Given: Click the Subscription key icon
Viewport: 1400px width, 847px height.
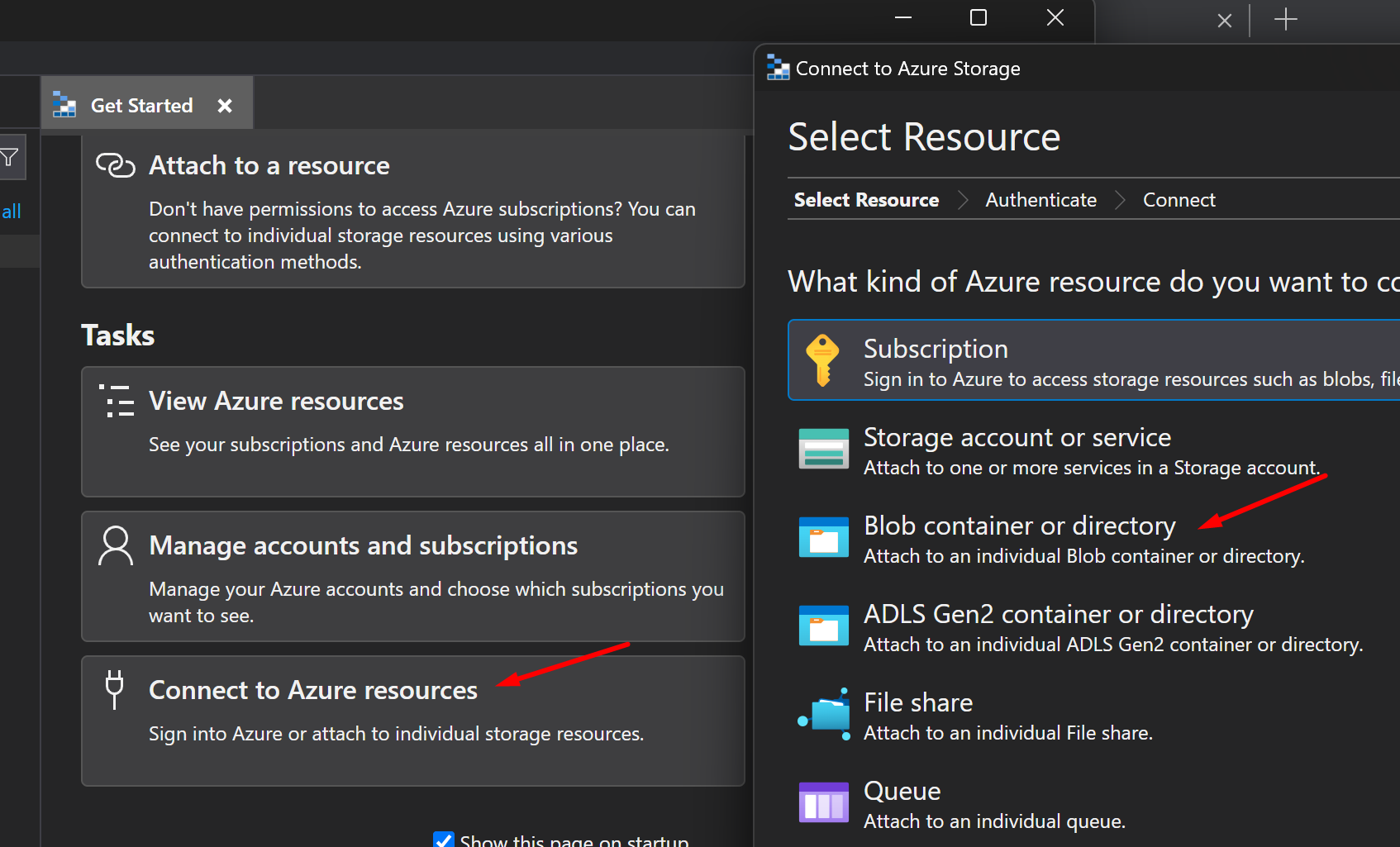Looking at the screenshot, I should pyautogui.click(x=822, y=360).
